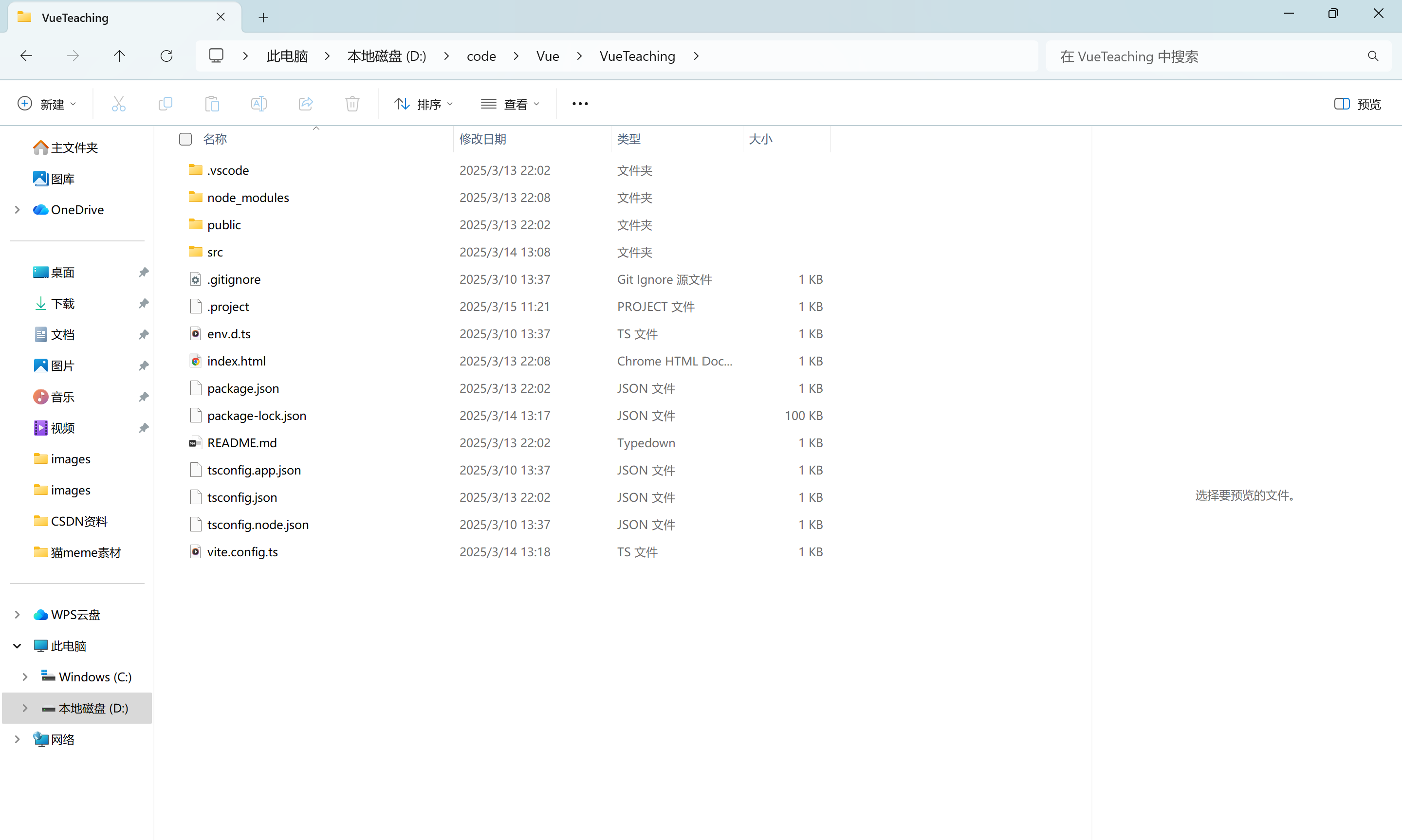Click the Share icon in toolbar
Viewport: 1402px width, 840px height.
pos(306,104)
